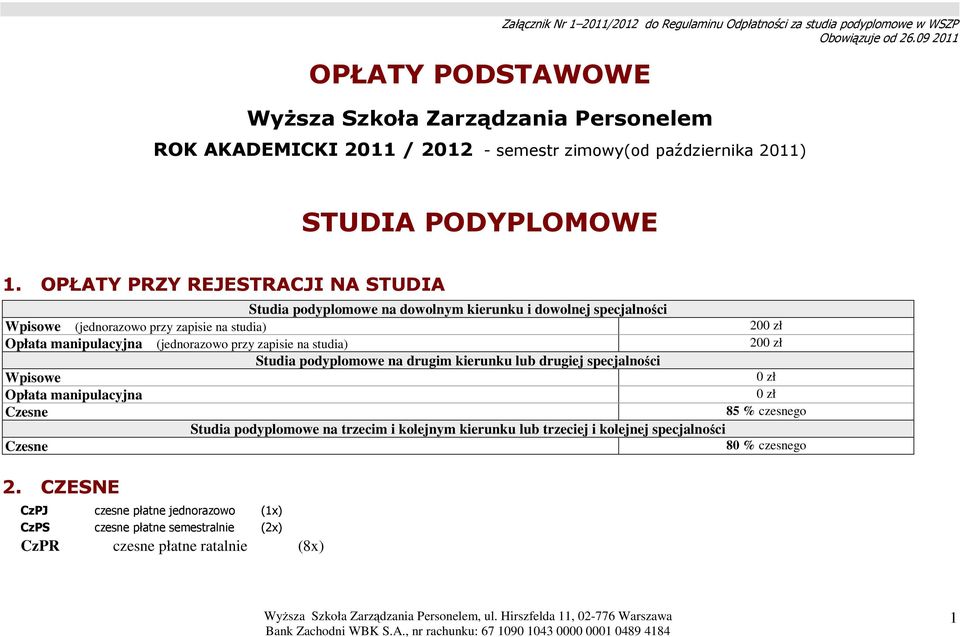Click "czesne płatne ratalnie" text
The image size is (960, 637).
click(180, 546)
